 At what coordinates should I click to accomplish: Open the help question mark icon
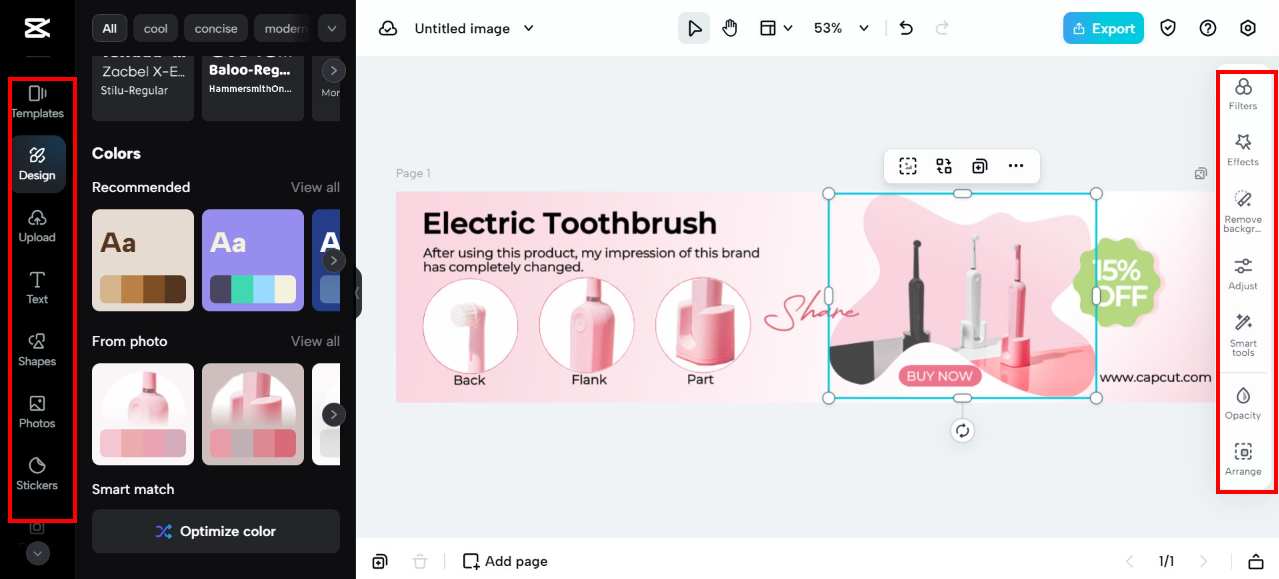click(1208, 28)
